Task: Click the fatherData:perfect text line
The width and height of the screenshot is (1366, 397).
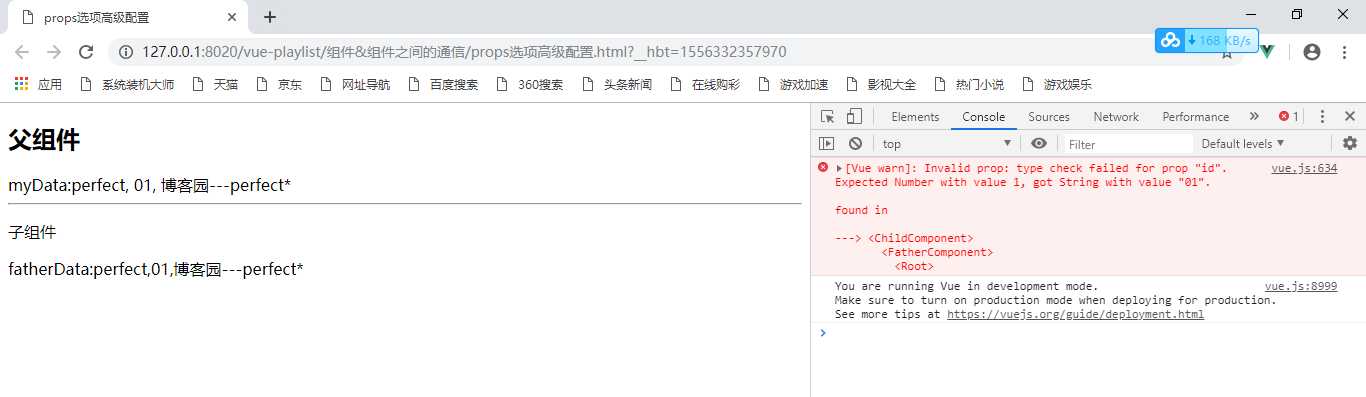Action: pos(156,269)
